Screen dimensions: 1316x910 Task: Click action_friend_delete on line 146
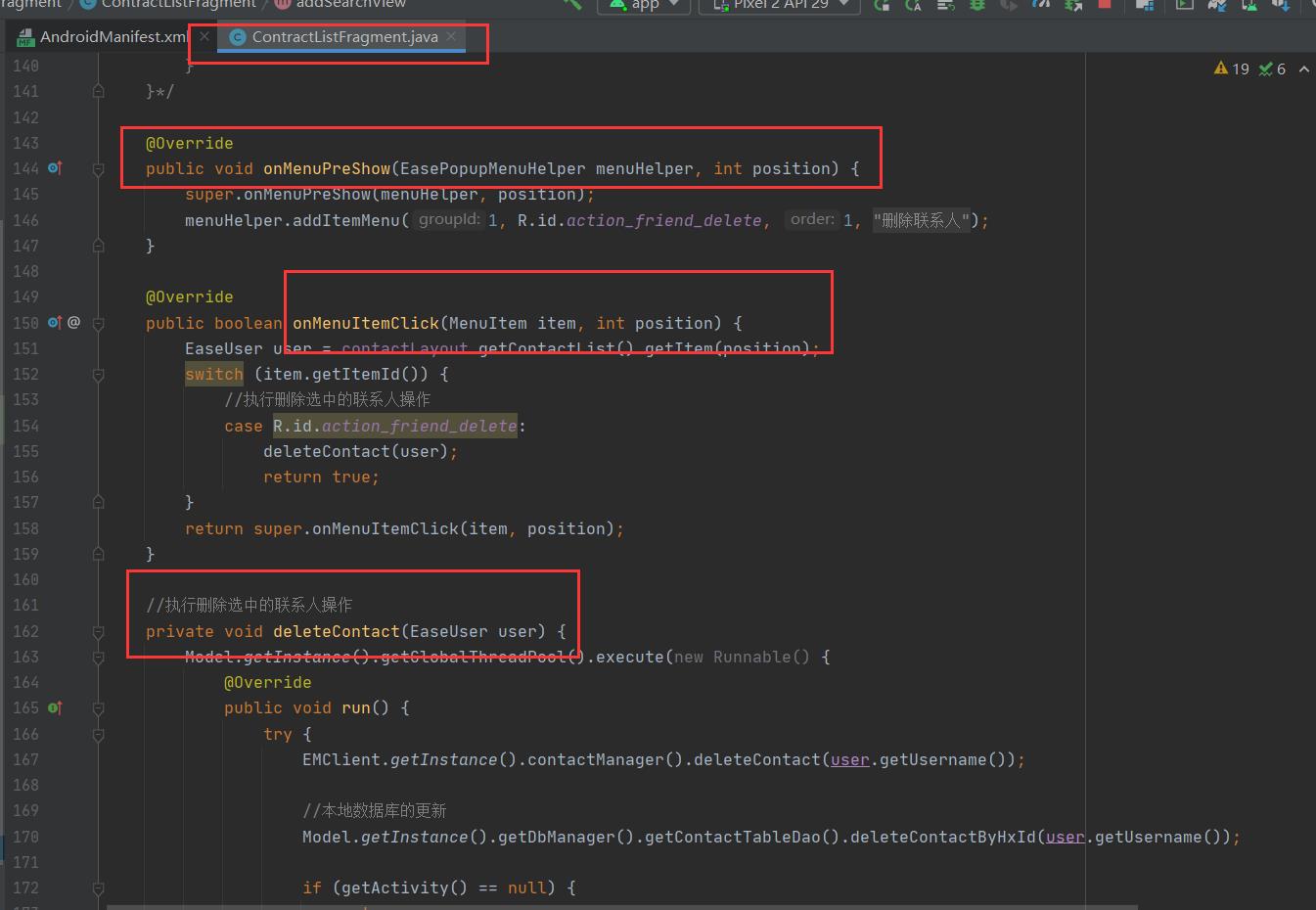[663, 220]
